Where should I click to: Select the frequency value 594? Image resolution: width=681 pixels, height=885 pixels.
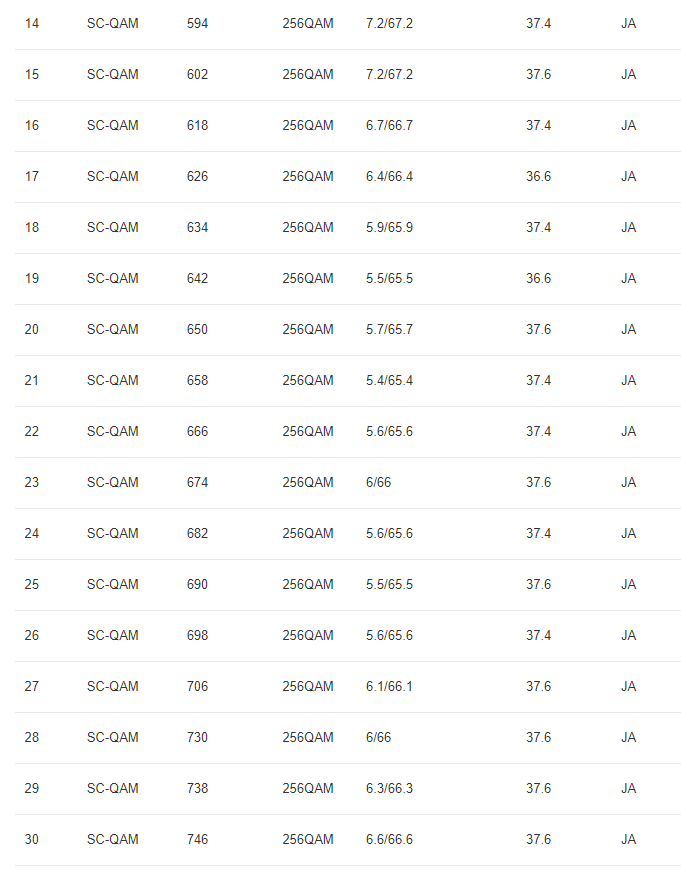pos(197,23)
